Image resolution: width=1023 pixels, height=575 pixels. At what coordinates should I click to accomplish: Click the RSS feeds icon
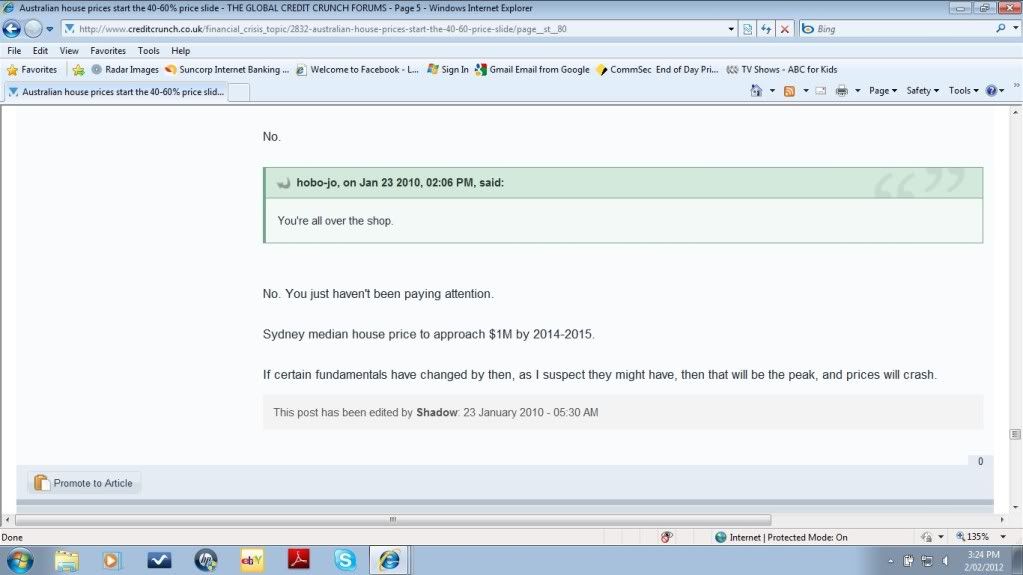(x=789, y=90)
